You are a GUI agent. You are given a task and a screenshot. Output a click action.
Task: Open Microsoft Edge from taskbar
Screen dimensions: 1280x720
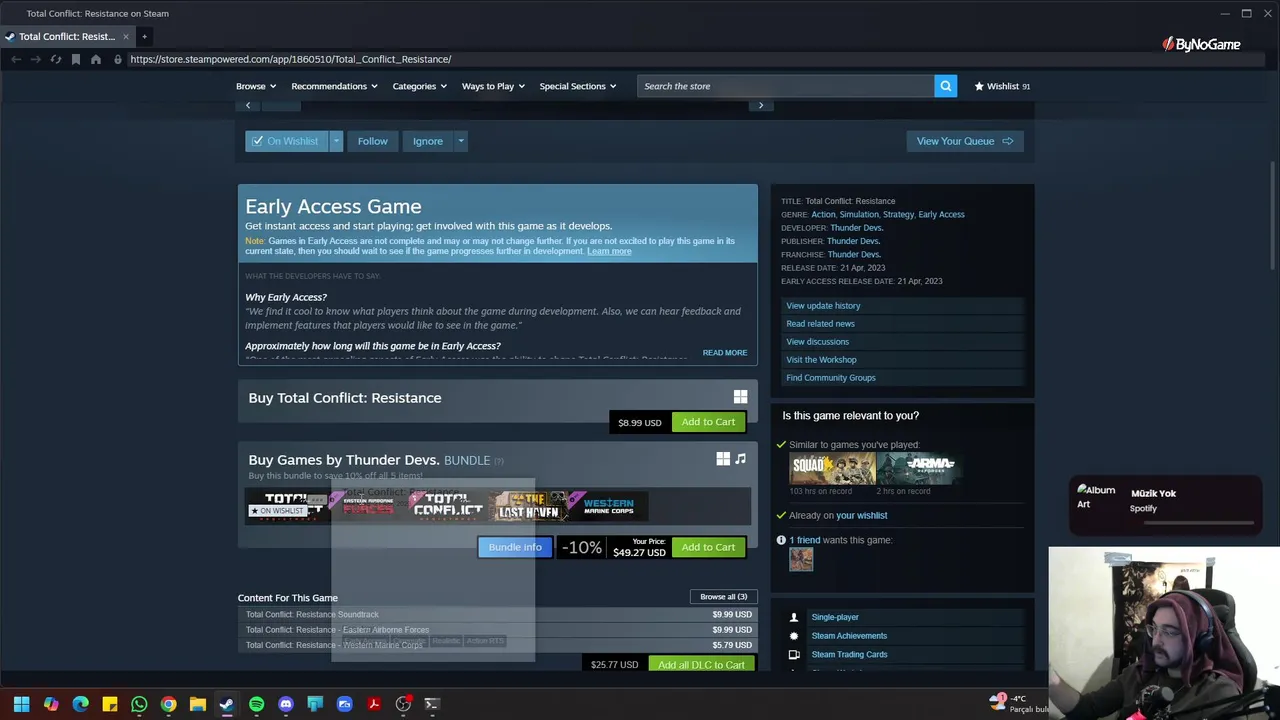pos(80,704)
